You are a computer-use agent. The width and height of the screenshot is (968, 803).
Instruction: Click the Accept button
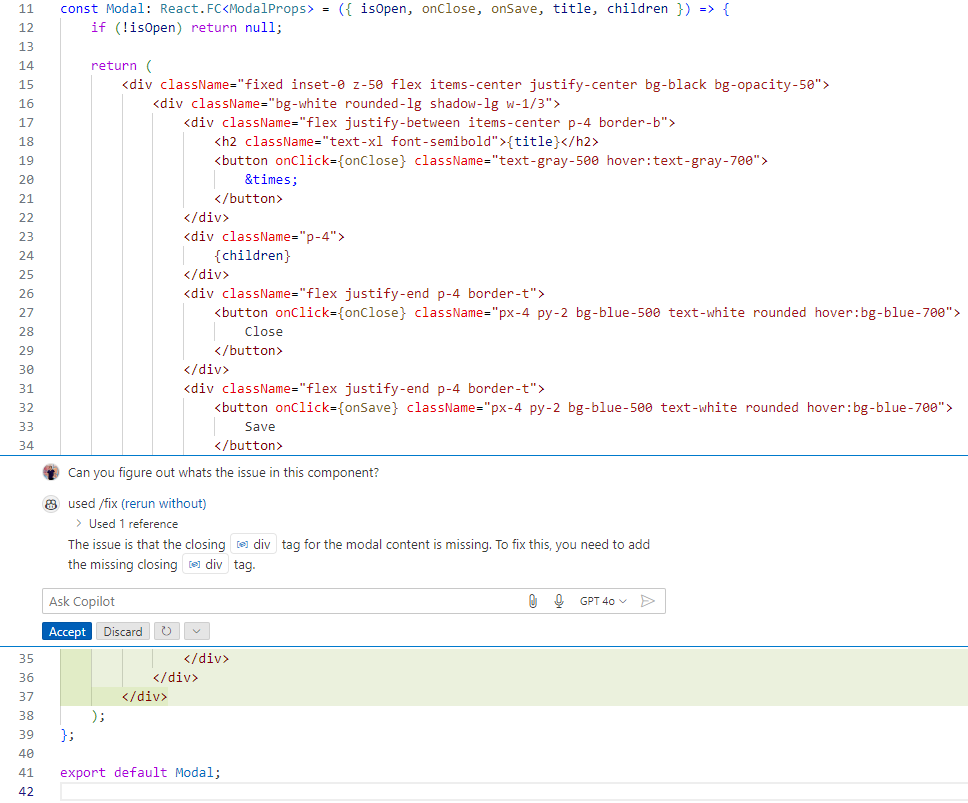[x=67, y=631]
